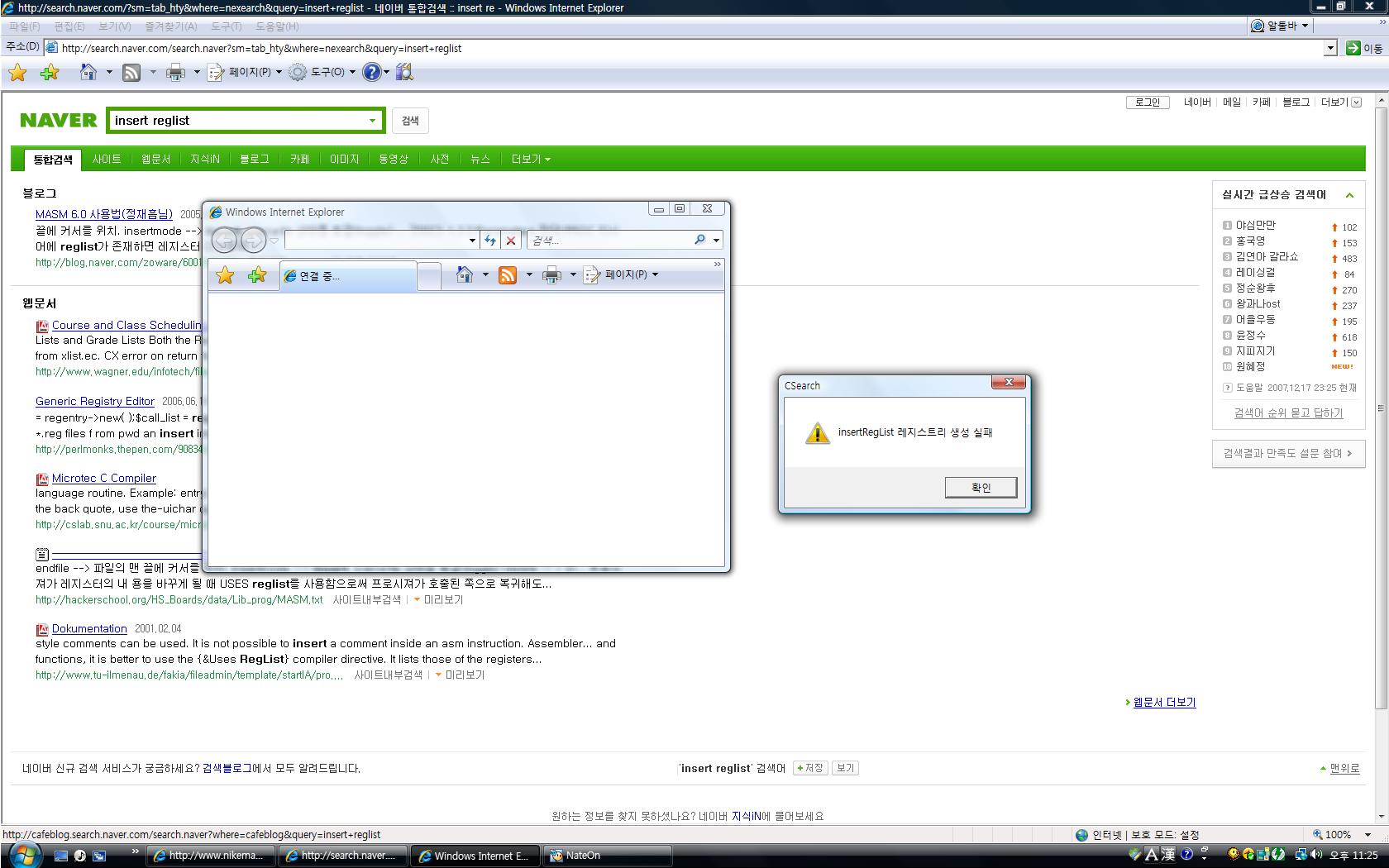The width and height of the screenshot is (1389, 868).
Task: Click Home icon in popup IE window
Action: (x=465, y=274)
